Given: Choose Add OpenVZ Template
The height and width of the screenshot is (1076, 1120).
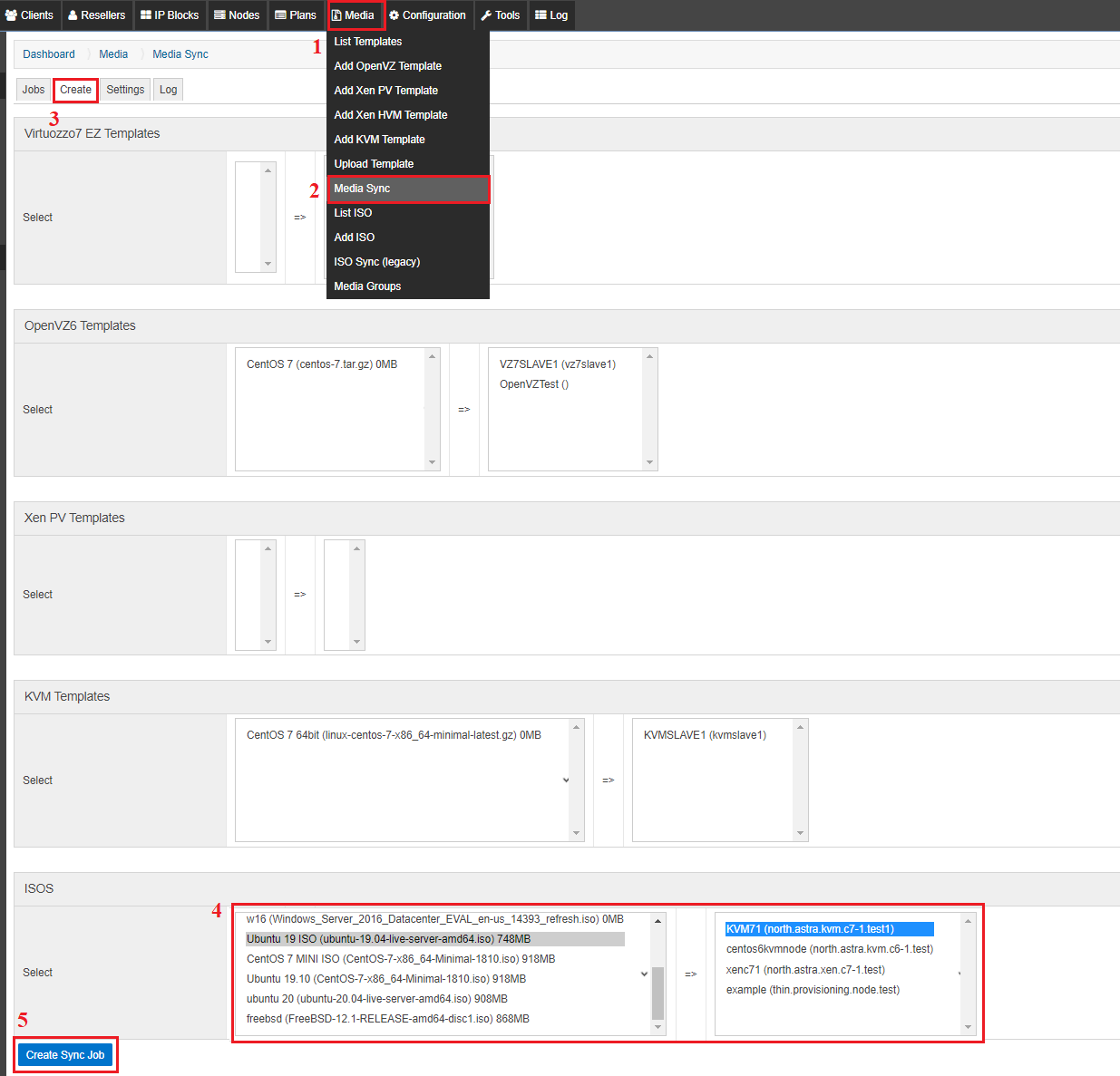Looking at the screenshot, I should pyautogui.click(x=408, y=66).
